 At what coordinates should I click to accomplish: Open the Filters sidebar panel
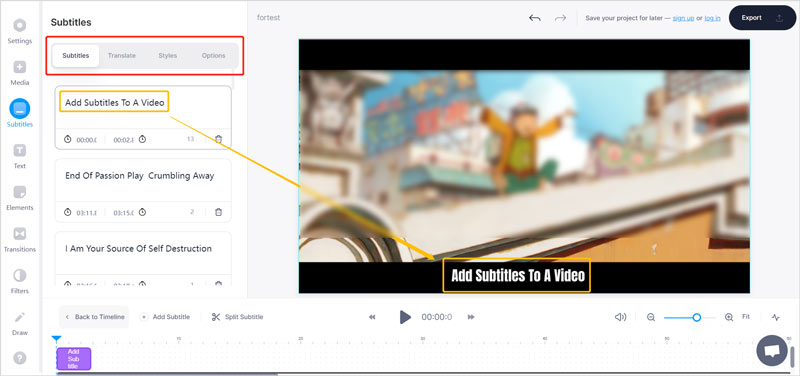click(x=19, y=282)
